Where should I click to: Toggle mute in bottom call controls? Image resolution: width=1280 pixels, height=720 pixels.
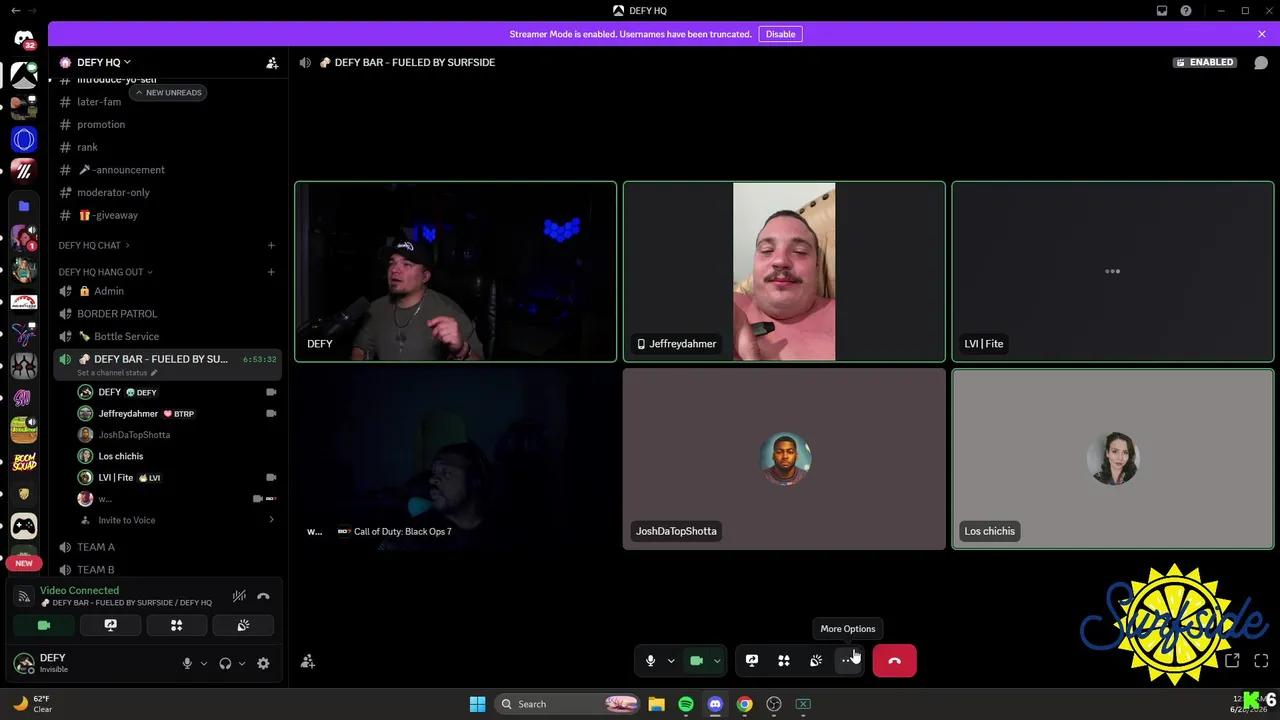(650, 661)
